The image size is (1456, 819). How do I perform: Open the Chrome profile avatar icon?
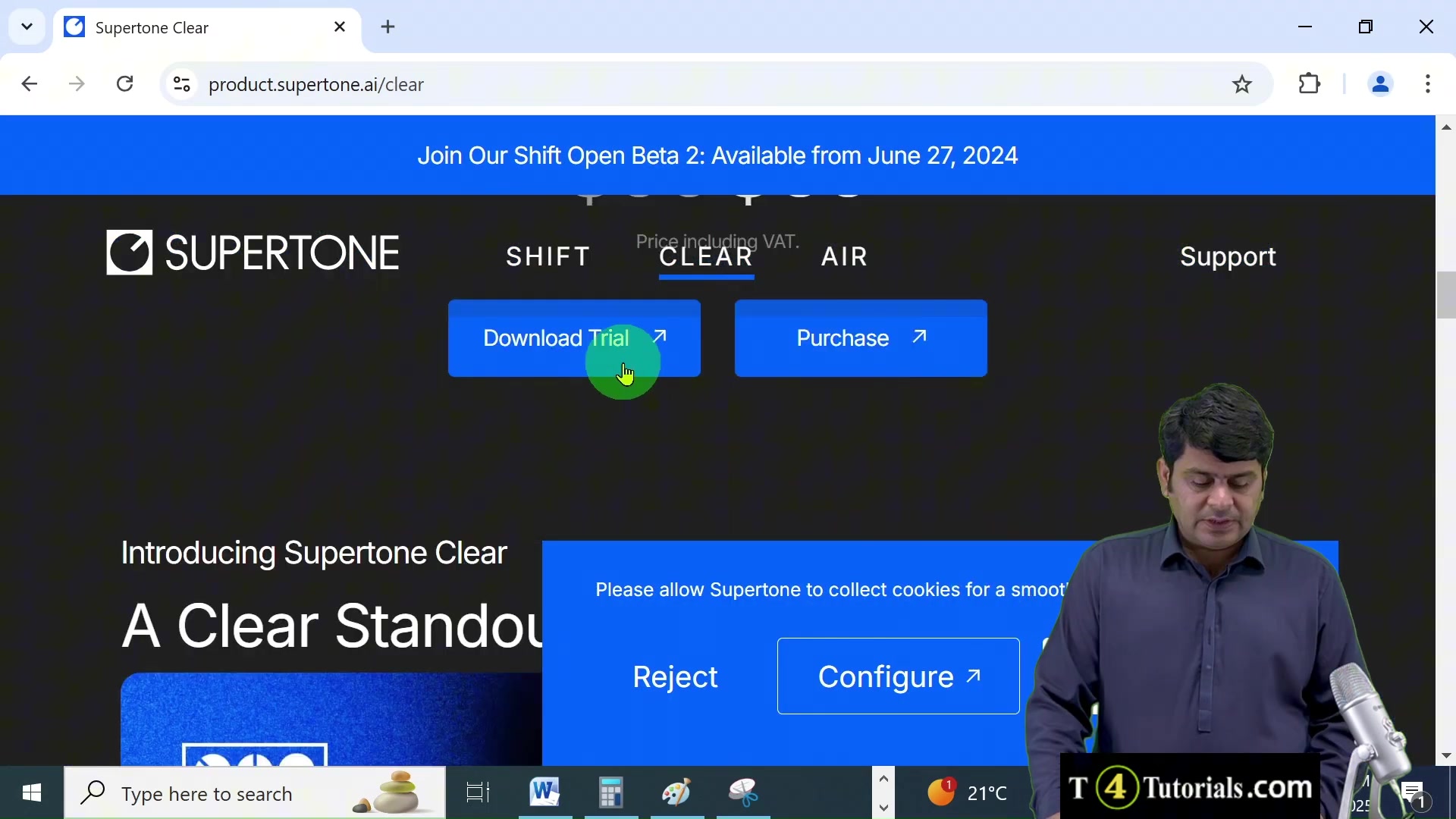pyautogui.click(x=1380, y=84)
